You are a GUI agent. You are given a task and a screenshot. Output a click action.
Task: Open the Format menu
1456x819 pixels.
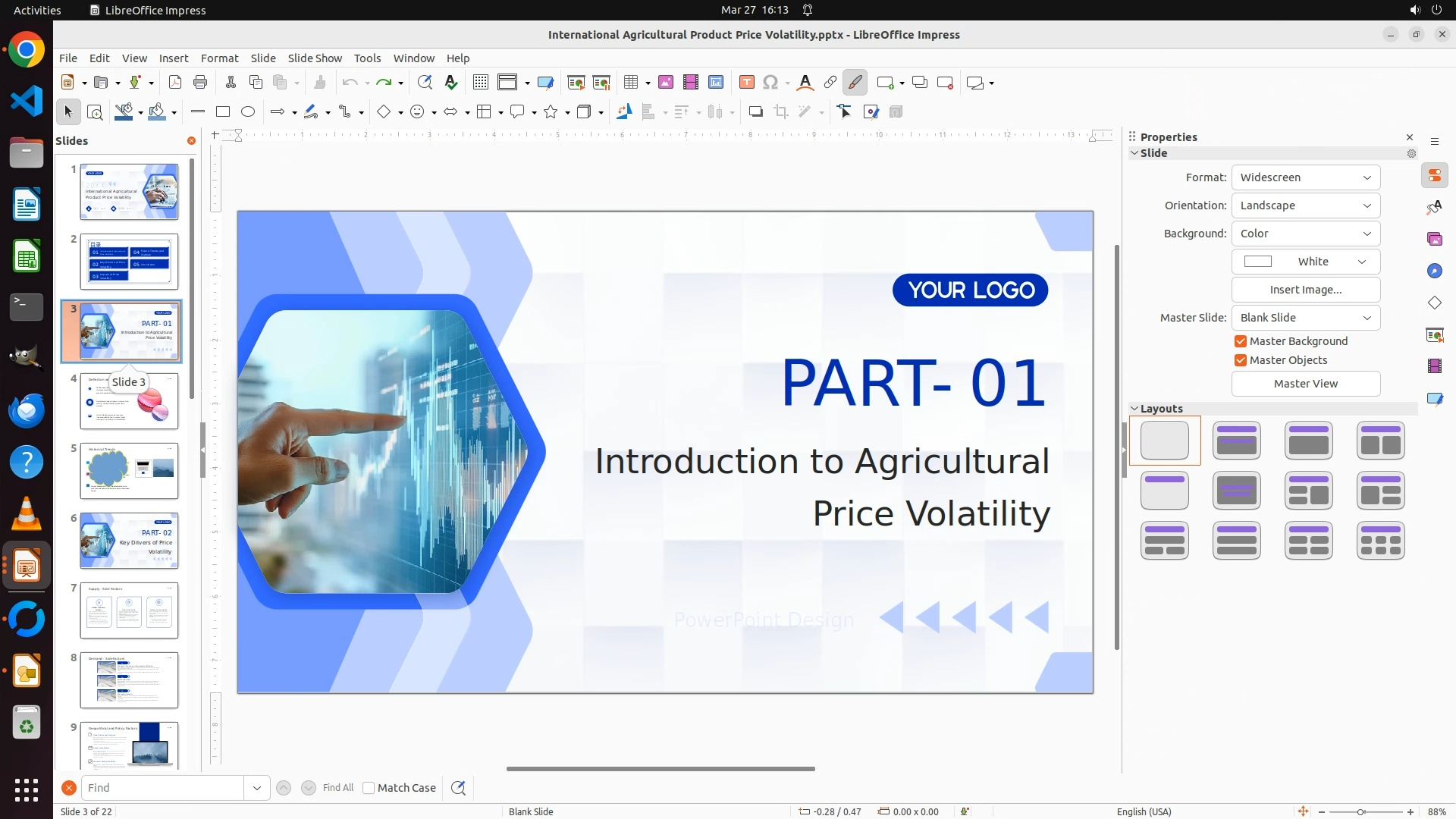tap(219, 58)
